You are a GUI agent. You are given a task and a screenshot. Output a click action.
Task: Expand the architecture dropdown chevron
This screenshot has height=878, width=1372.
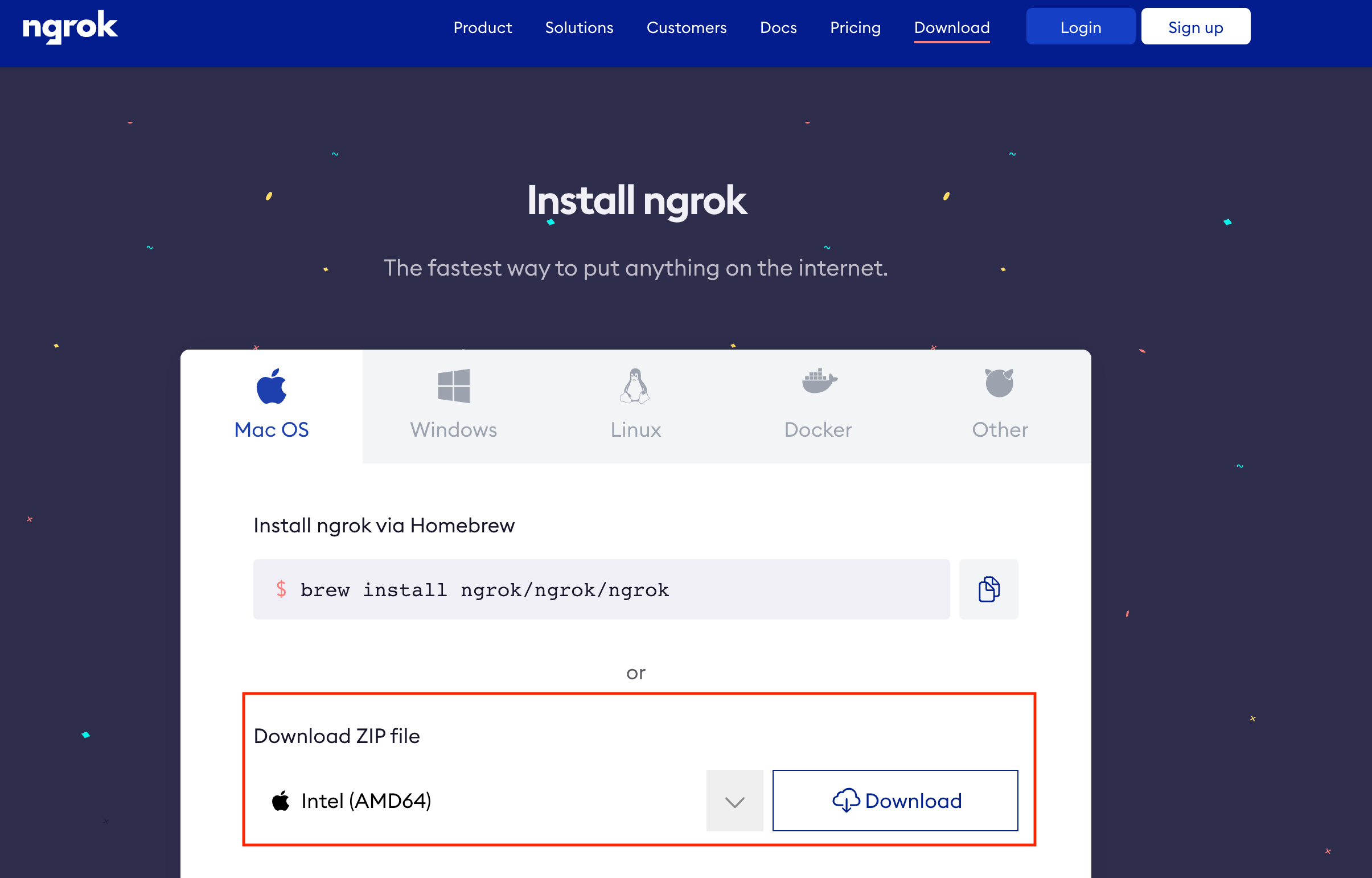coord(734,801)
